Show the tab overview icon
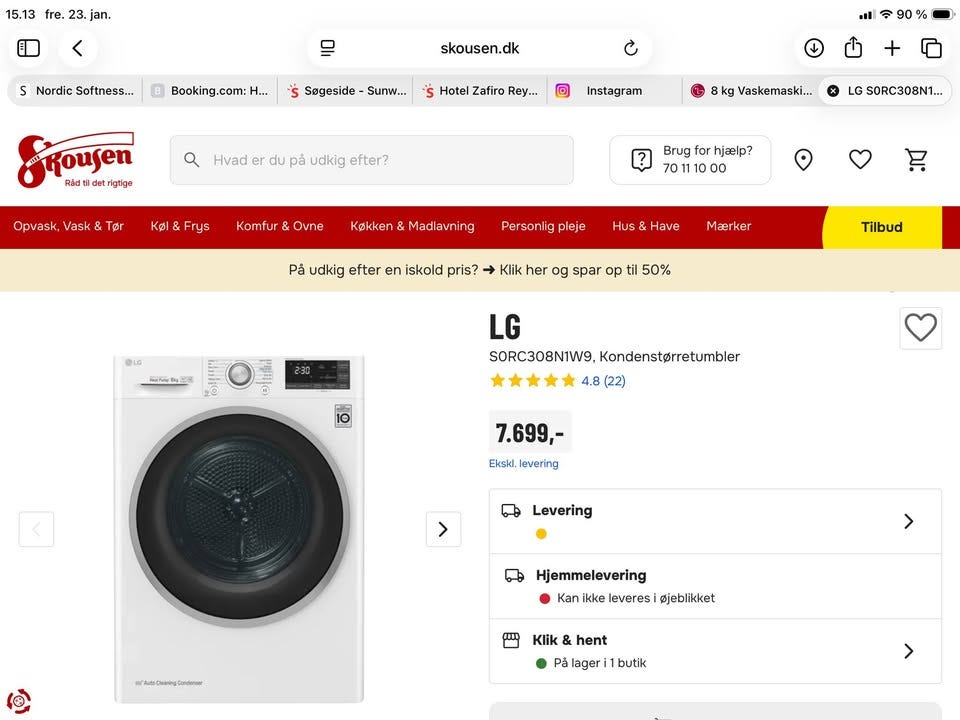The image size is (960, 720). [x=931, y=48]
